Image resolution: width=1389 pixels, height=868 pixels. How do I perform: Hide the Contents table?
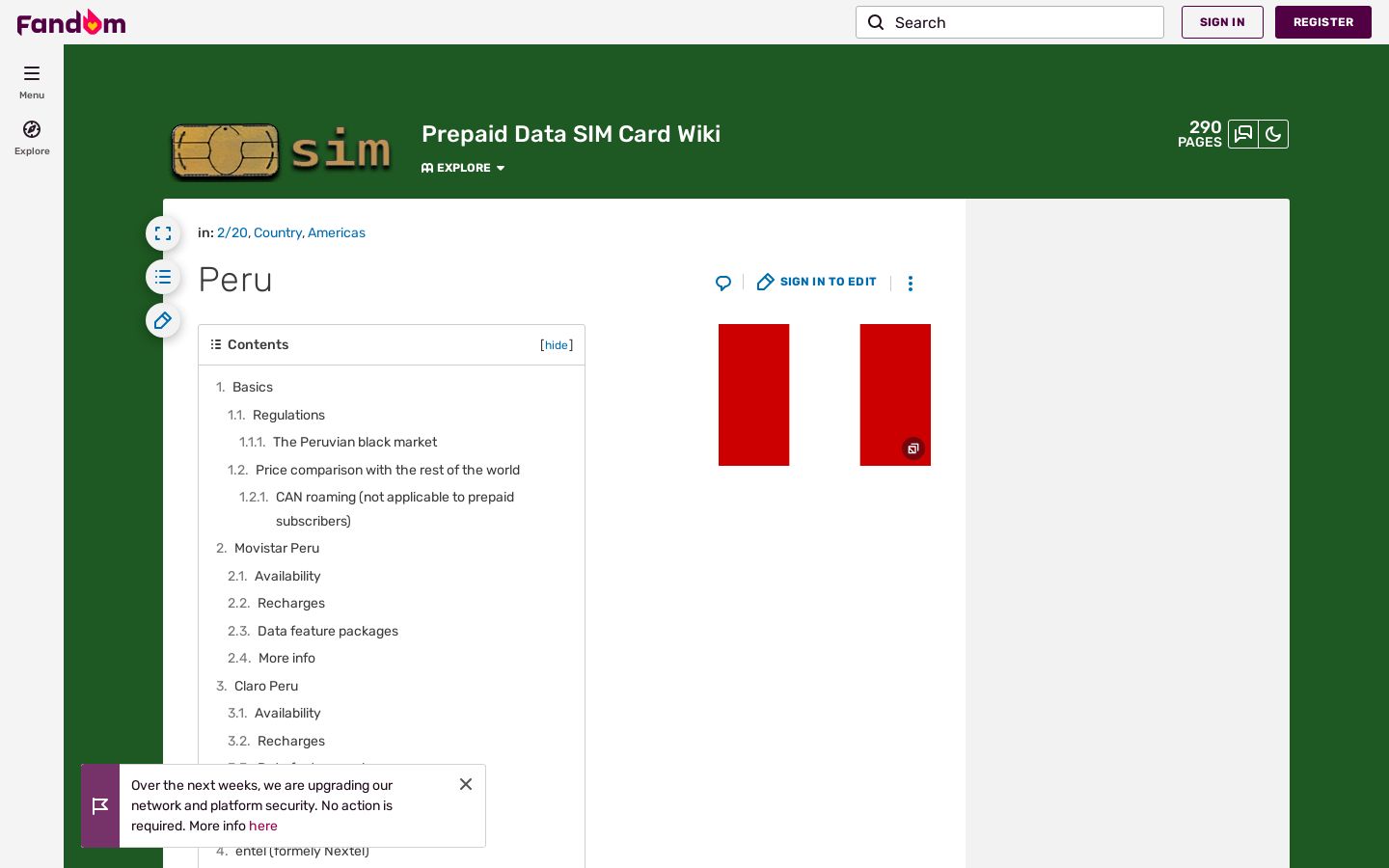coord(557,345)
